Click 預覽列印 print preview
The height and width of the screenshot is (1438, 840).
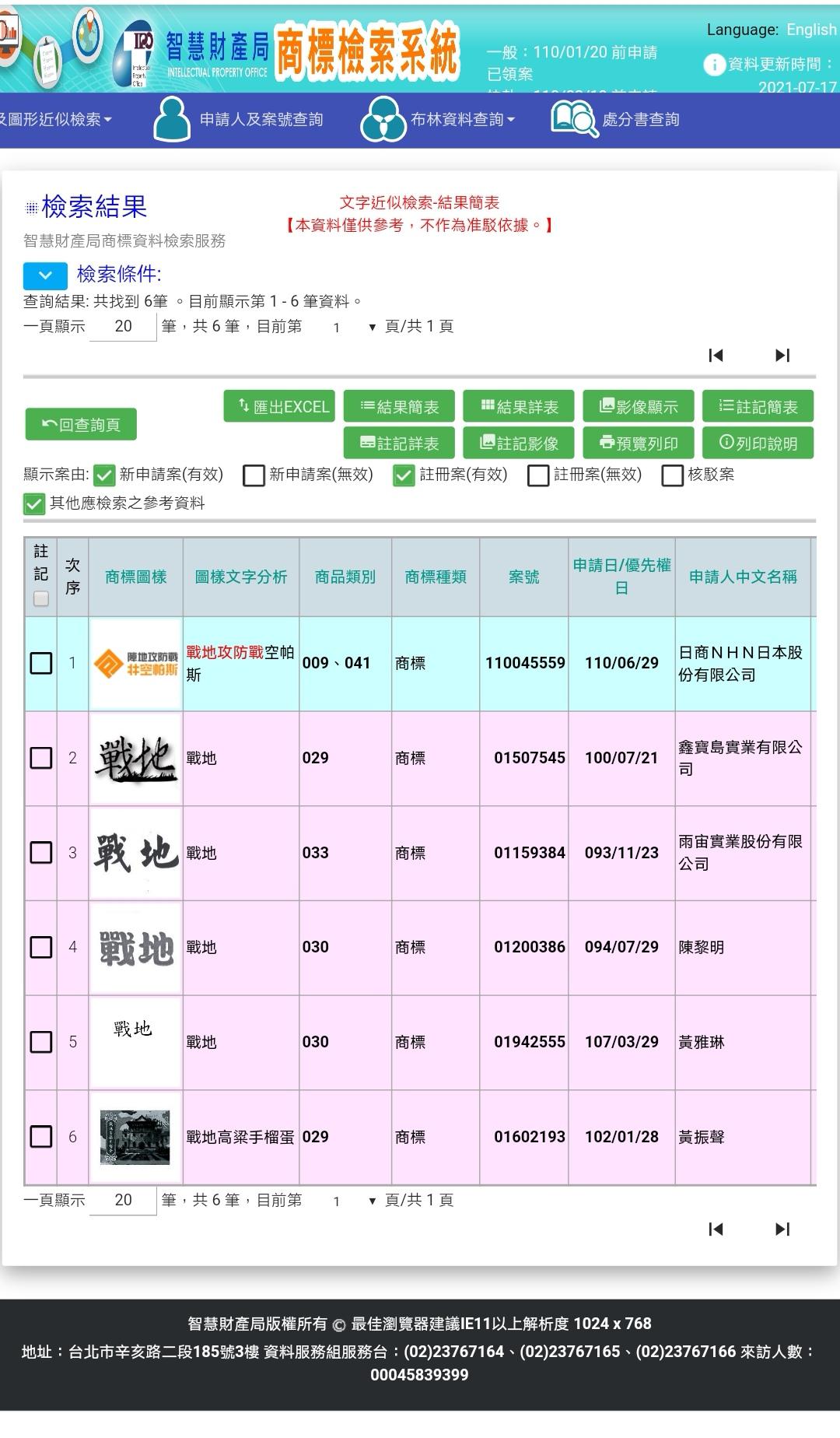(639, 443)
